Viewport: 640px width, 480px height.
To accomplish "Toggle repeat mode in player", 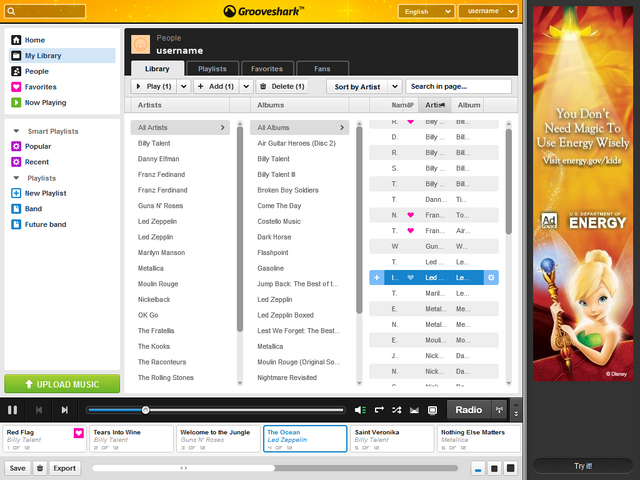I will [379, 410].
